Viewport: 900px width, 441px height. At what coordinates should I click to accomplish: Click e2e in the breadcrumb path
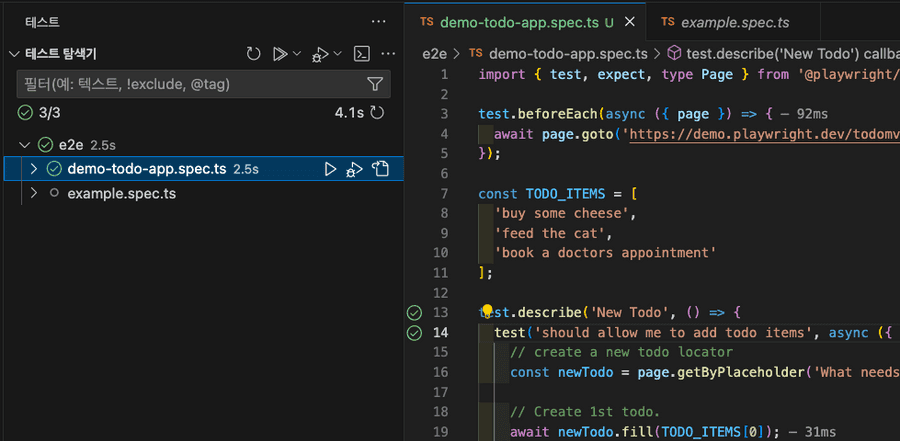434,54
